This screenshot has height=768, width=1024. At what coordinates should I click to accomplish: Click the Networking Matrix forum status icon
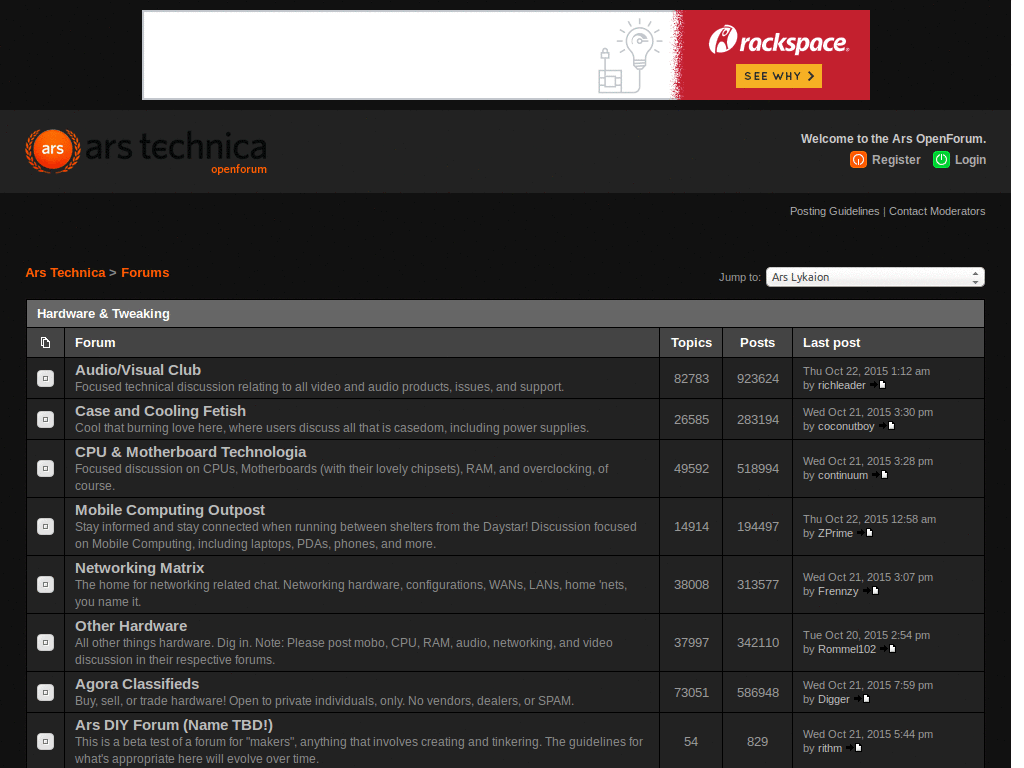point(45,584)
